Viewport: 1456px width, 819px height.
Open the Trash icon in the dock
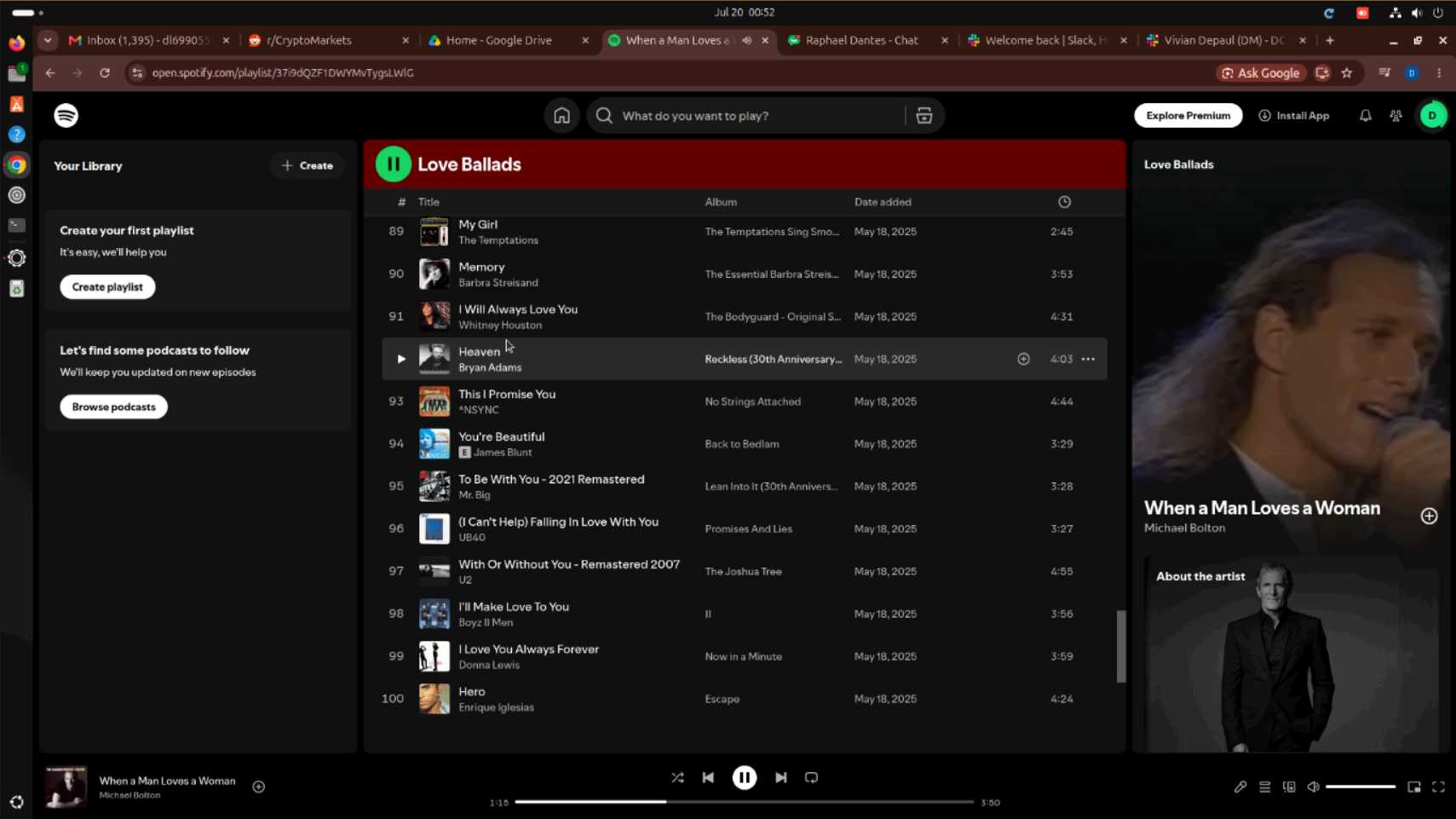pos(17,289)
